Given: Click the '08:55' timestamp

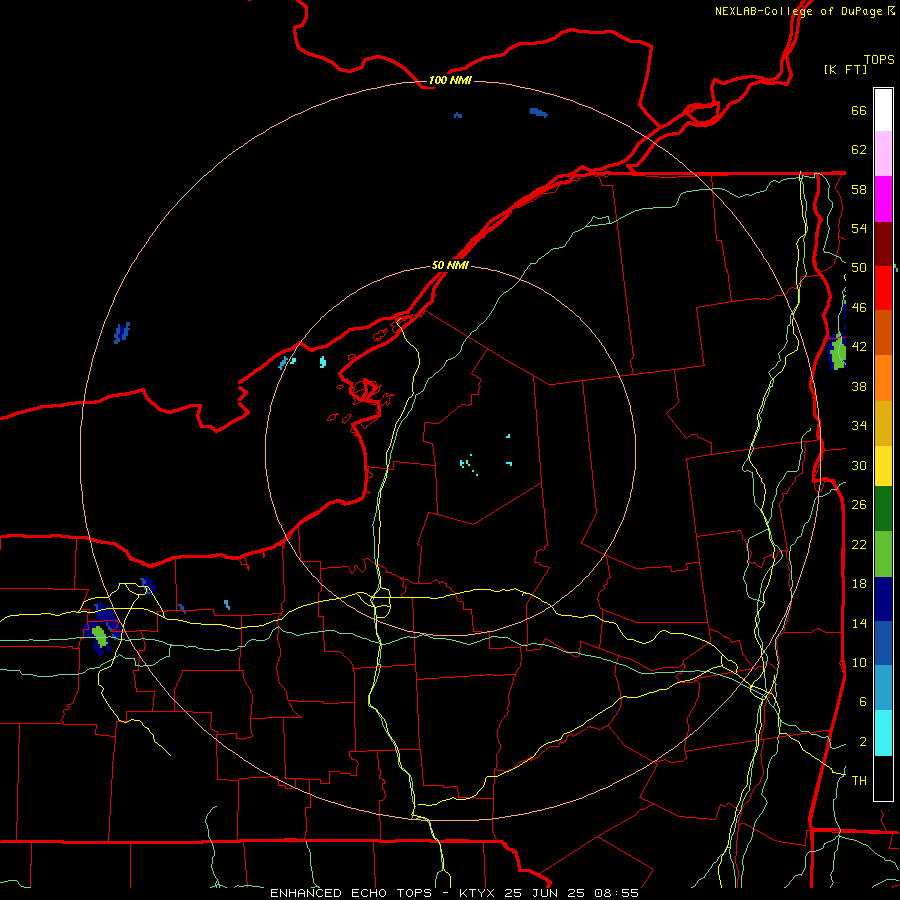Looking at the screenshot, I should point(616,893).
